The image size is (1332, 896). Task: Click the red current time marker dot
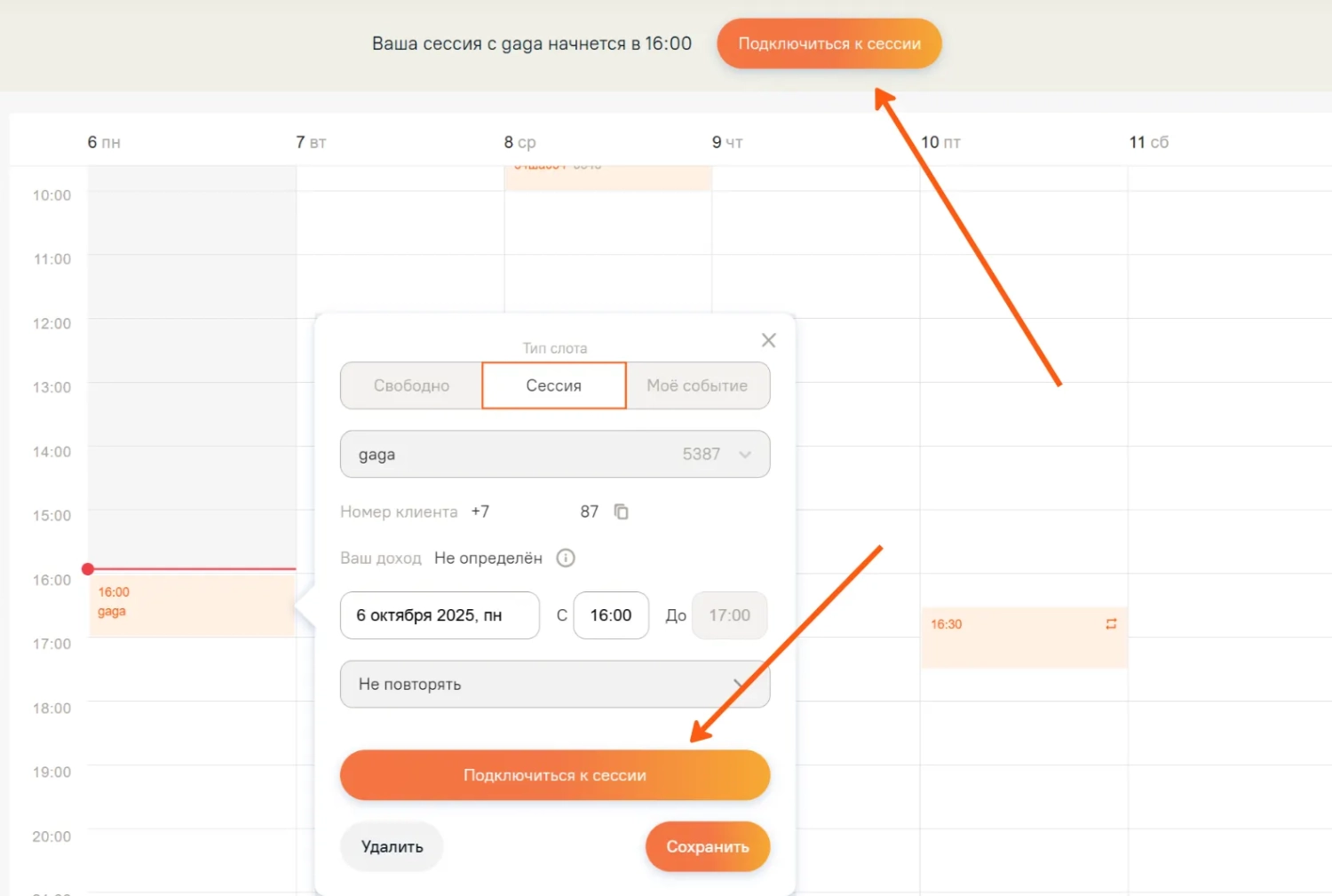click(x=88, y=568)
